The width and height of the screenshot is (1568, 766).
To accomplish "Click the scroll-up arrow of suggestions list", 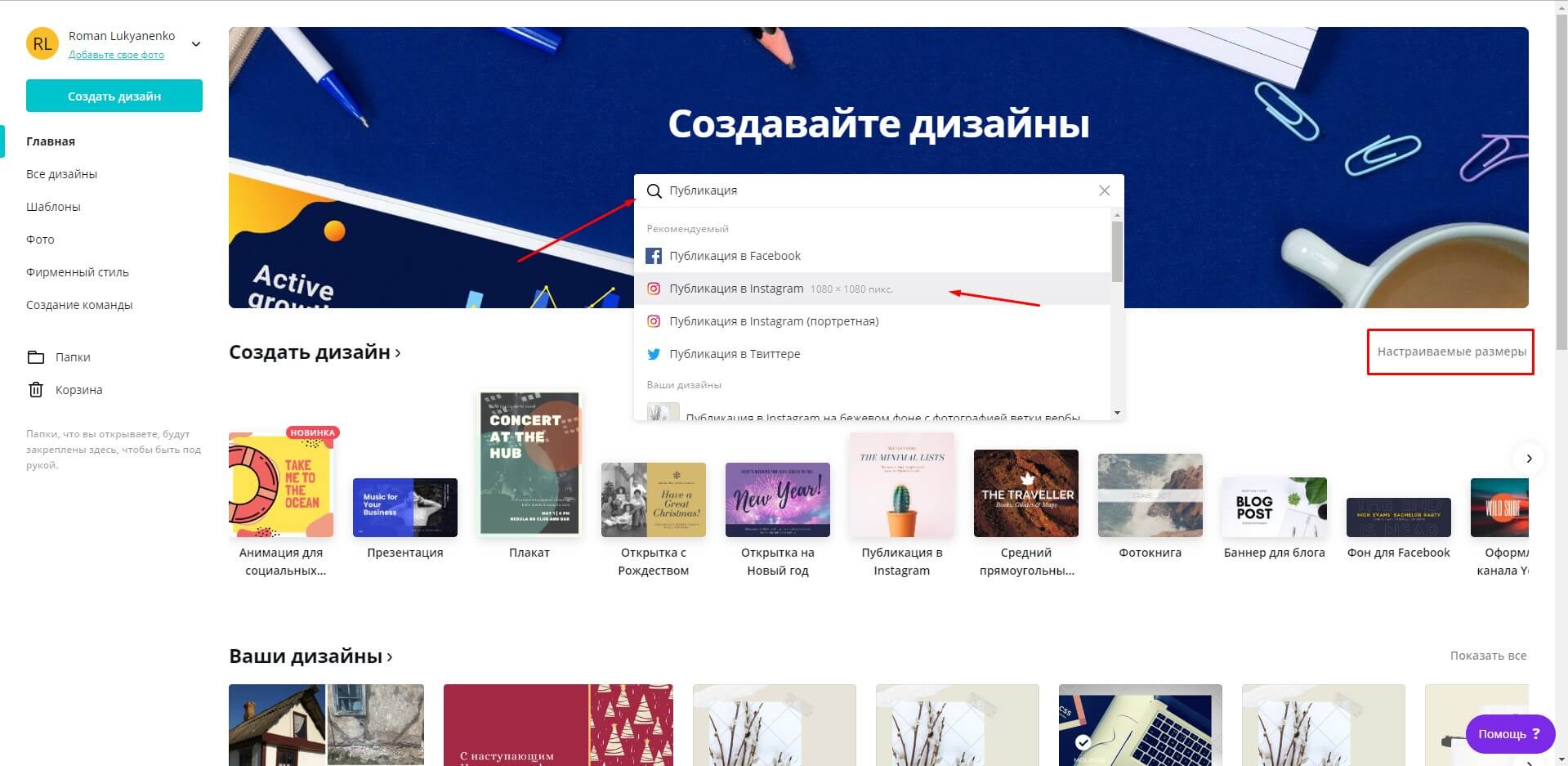I will pyautogui.click(x=1117, y=215).
